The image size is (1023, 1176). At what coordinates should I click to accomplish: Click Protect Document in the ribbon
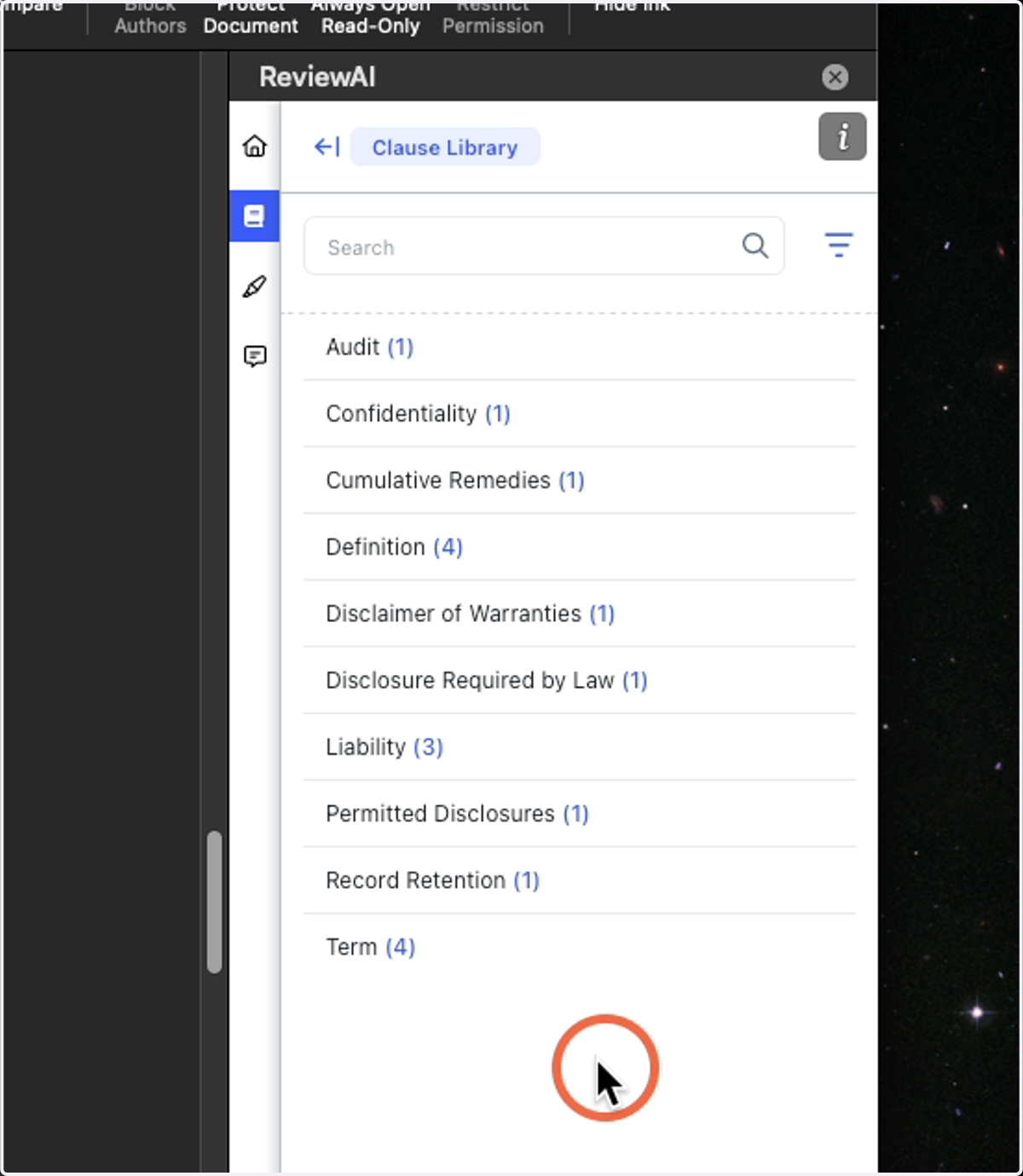point(251,17)
